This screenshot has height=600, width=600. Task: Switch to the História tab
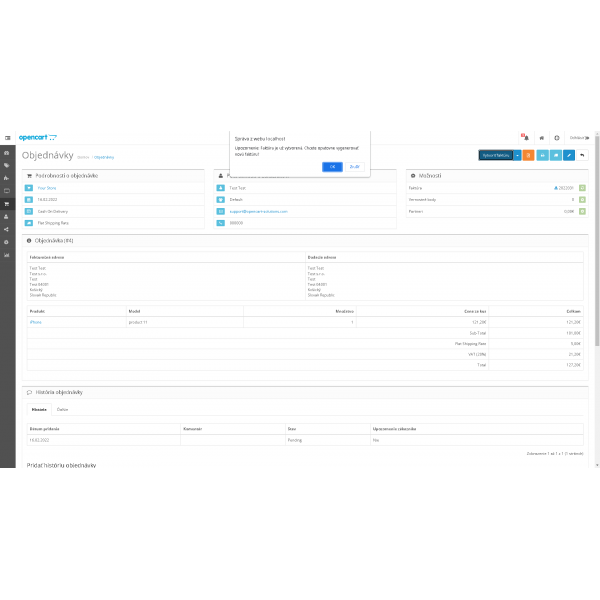[39, 409]
